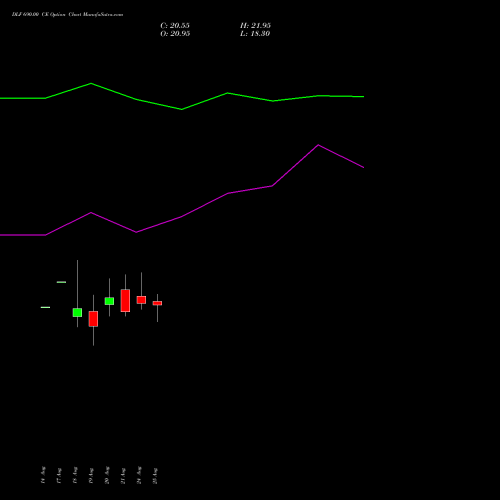Select the close value C: 20.55
This screenshot has width=500, height=500.
175,26
